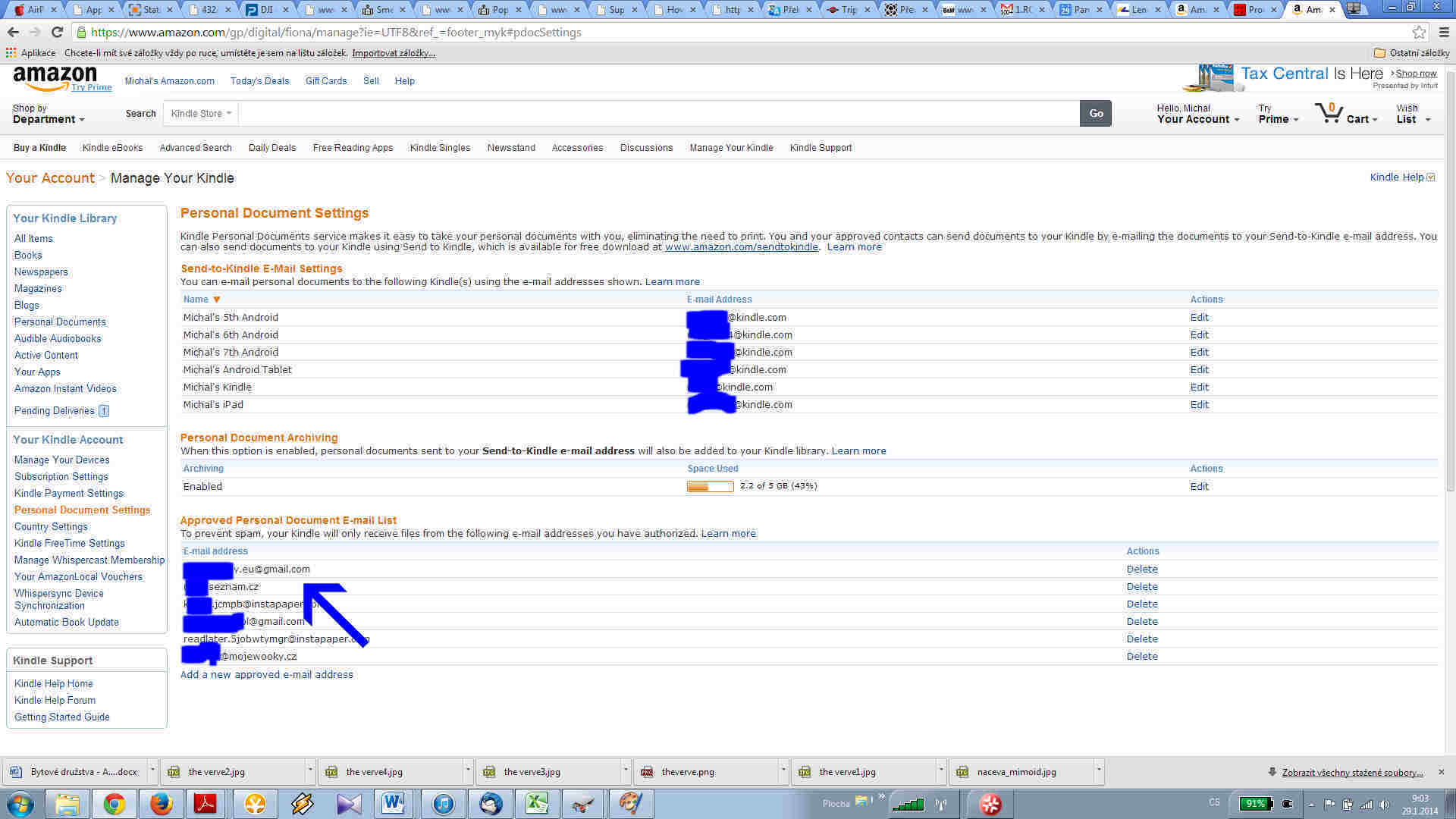Open the Chrome menu icon
The height and width of the screenshot is (819, 1456).
(x=1444, y=32)
